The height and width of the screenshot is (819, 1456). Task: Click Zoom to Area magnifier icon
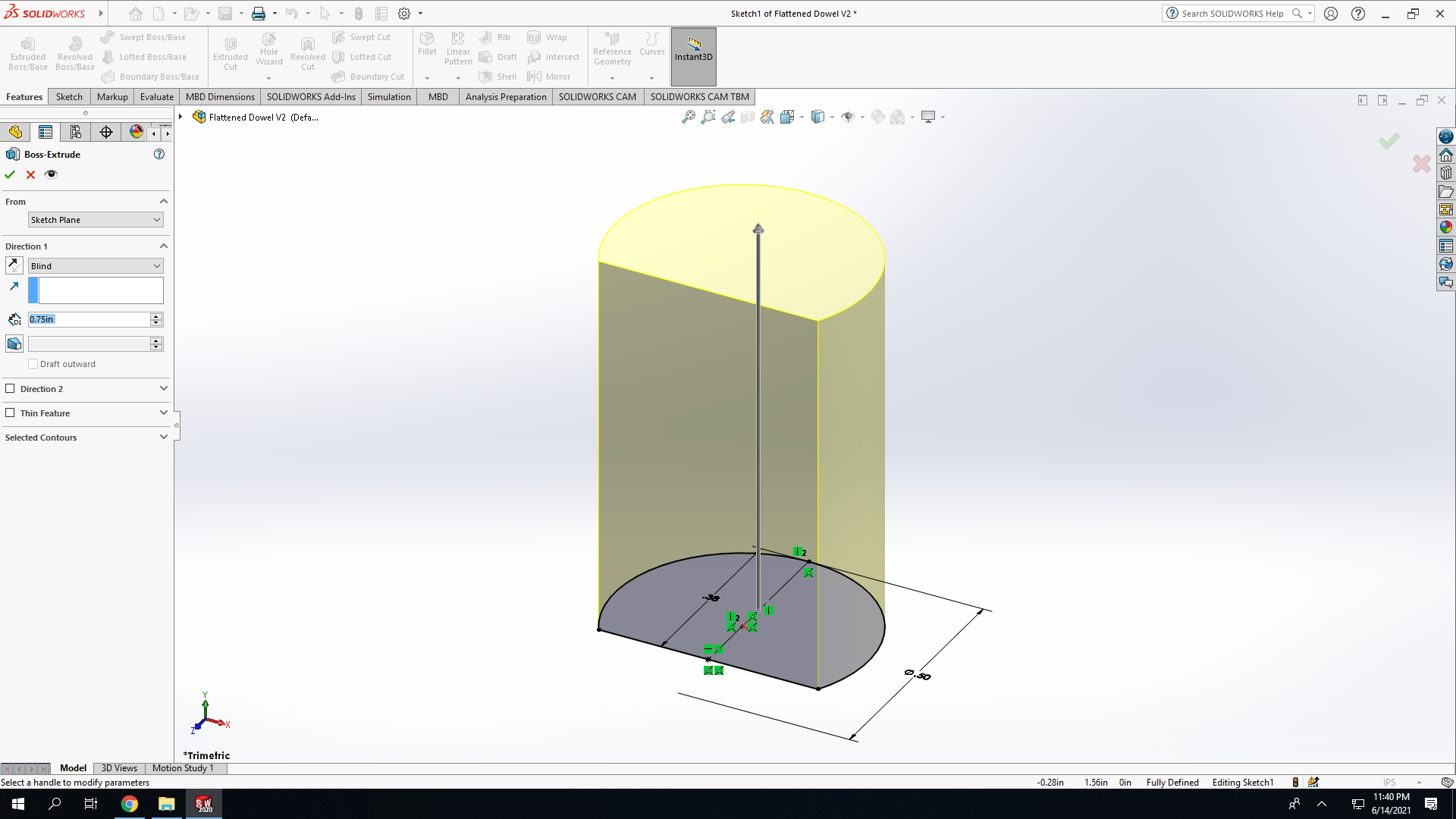(x=708, y=117)
